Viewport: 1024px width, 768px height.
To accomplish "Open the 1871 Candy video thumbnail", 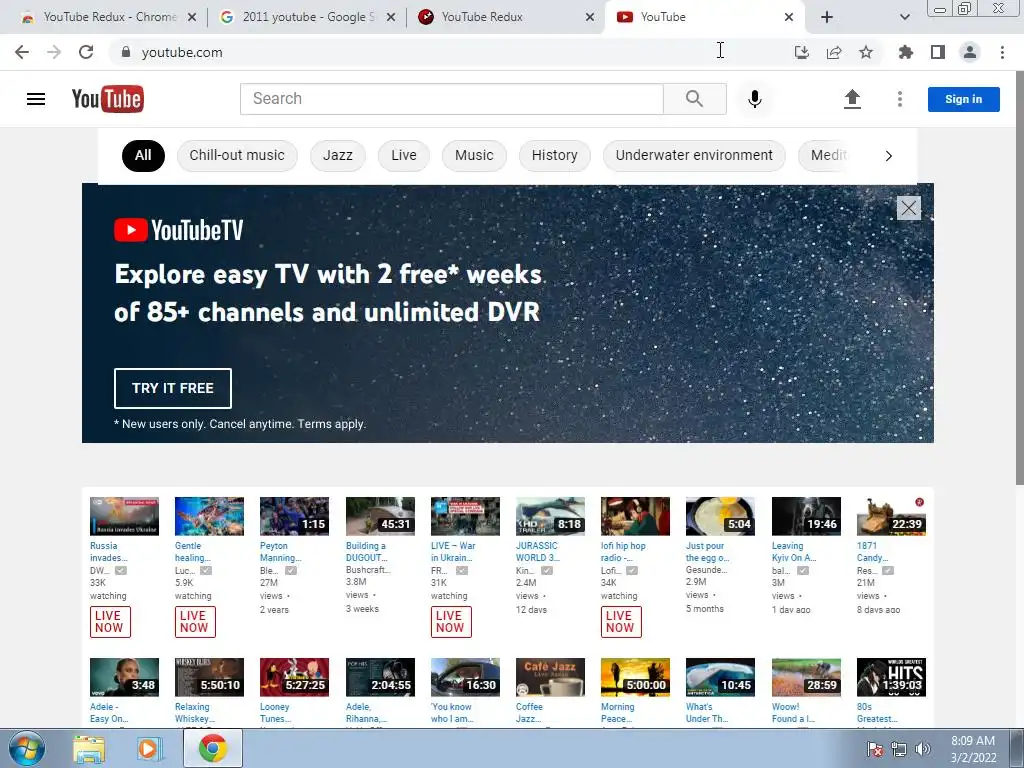I will 891,517.
